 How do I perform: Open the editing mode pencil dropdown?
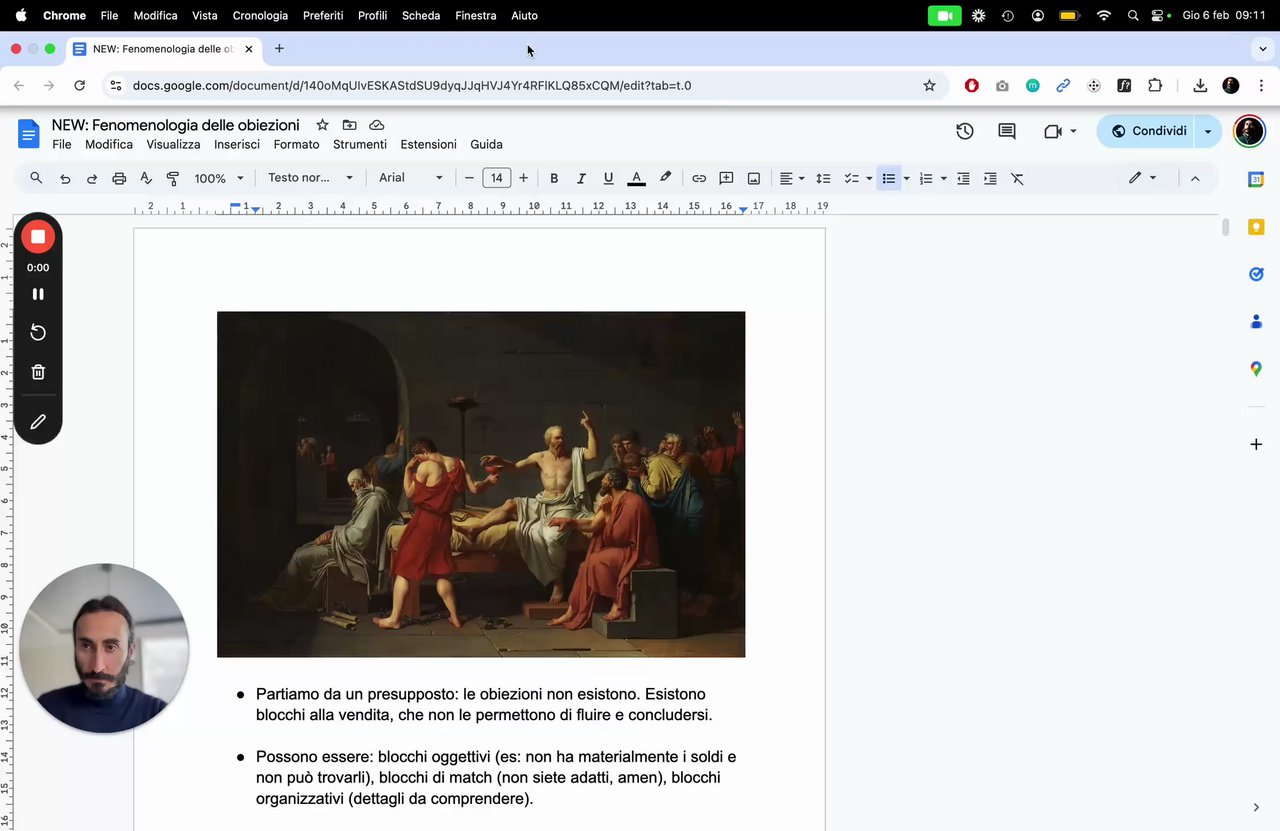[x=1142, y=178]
